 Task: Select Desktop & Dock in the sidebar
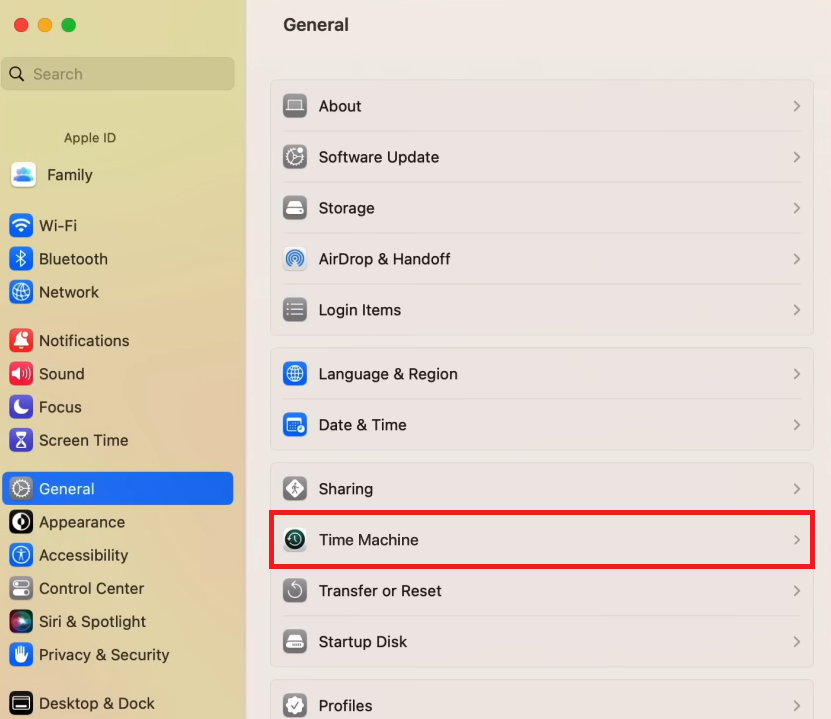pos(22,703)
